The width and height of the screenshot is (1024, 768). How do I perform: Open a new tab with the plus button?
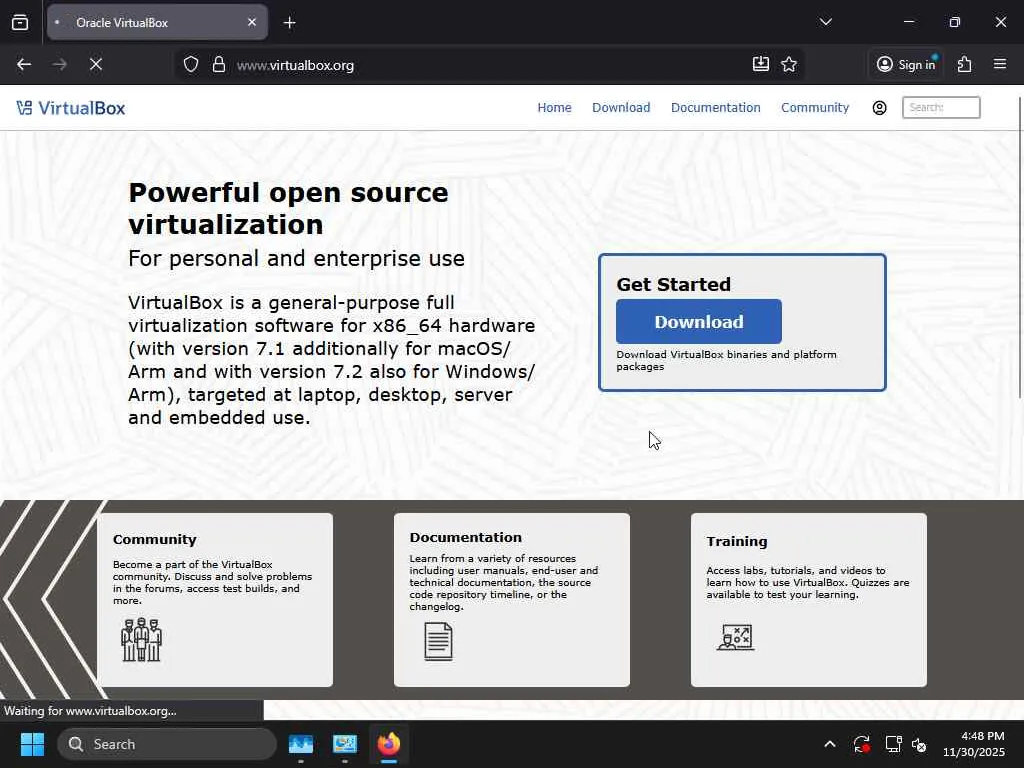coord(289,23)
